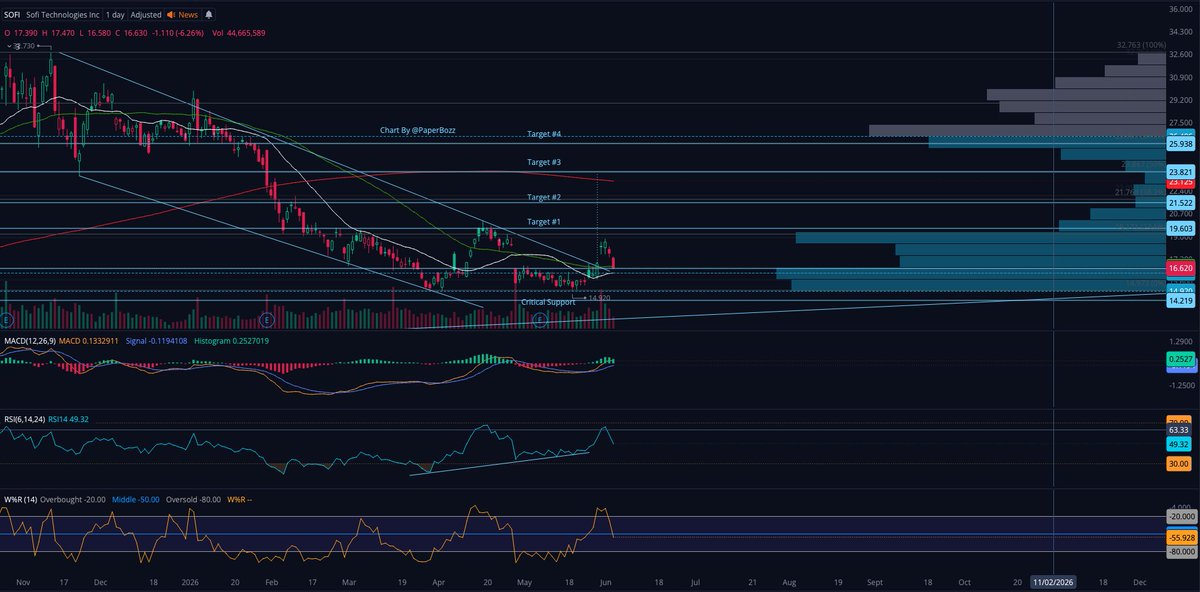The height and width of the screenshot is (592, 1200).
Task: Click the SOFI ticker symbol
Action: click(x=12, y=15)
